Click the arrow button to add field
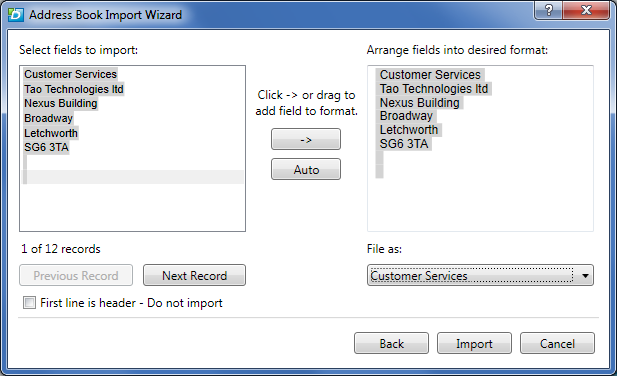Viewport: 617px width, 376px height. tap(306, 139)
